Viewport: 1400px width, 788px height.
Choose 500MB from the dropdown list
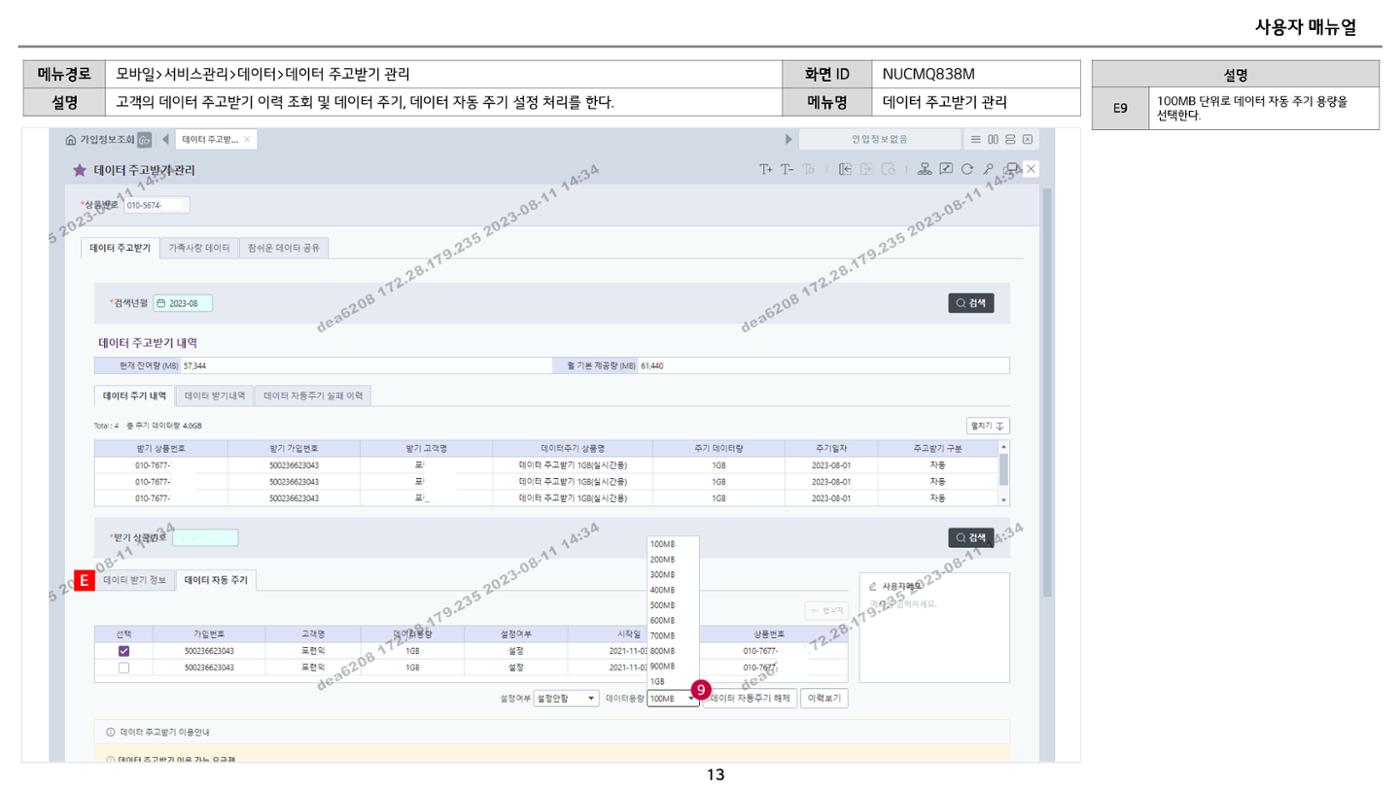(673, 605)
